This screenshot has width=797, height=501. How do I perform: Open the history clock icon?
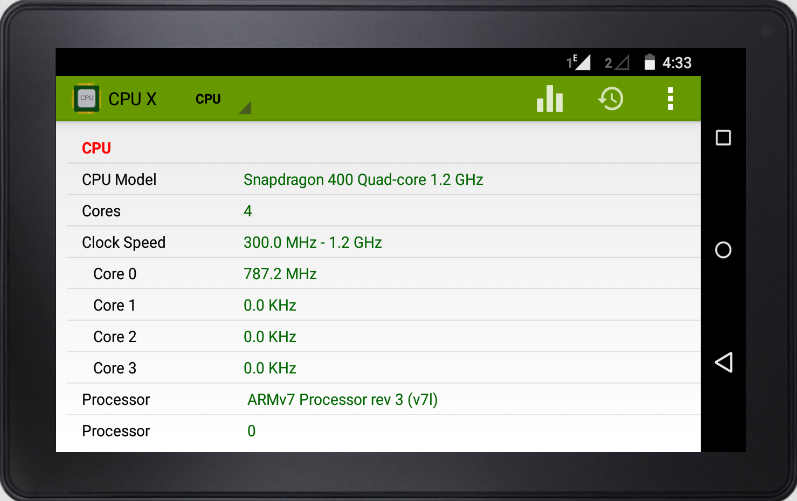click(610, 99)
